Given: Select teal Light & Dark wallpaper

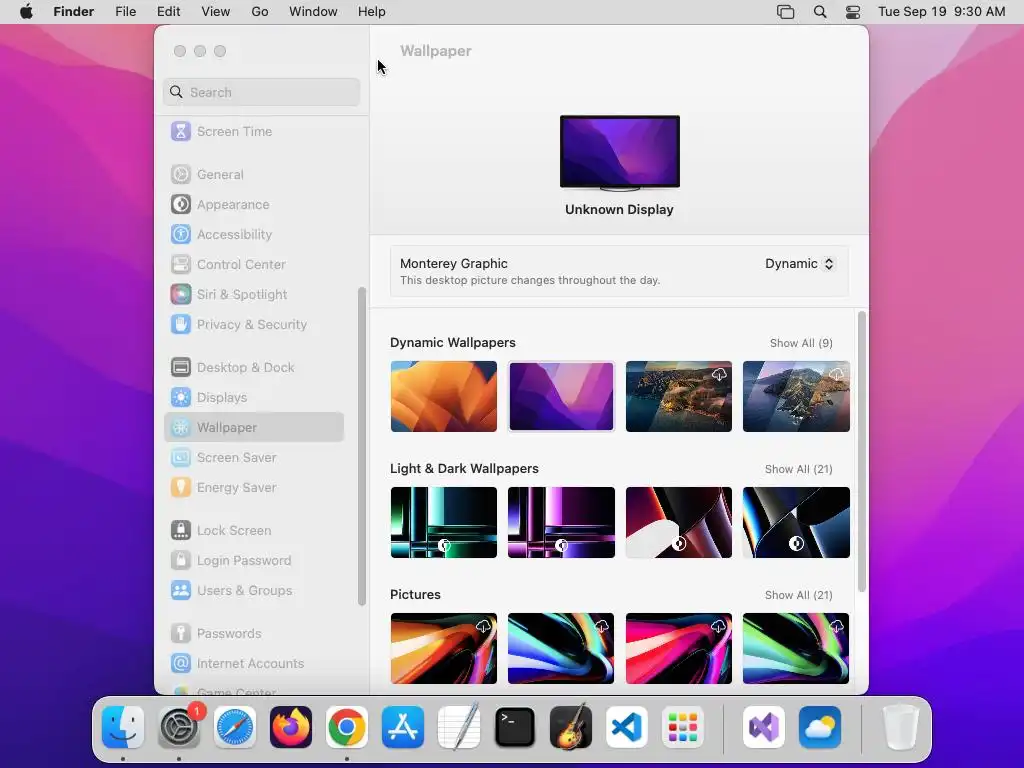Looking at the screenshot, I should [x=444, y=522].
